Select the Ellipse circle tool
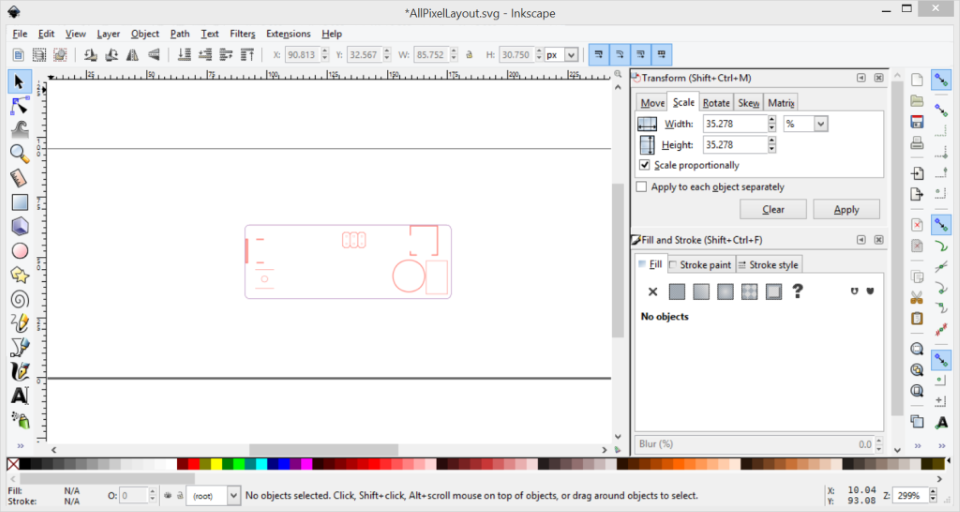The image size is (960, 512). click(19, 250)
